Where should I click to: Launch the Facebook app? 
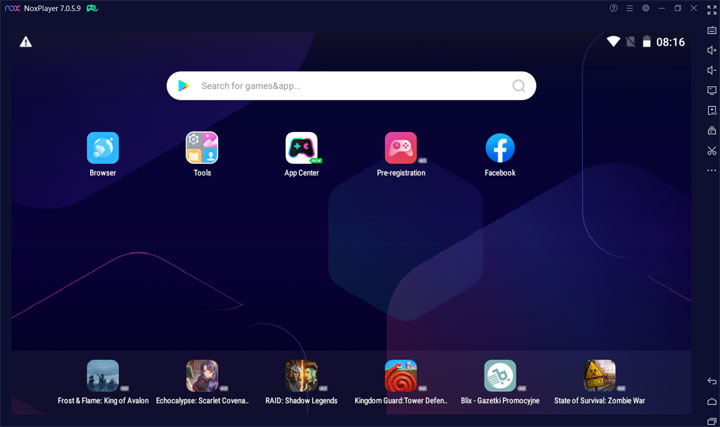pos(500,148)
